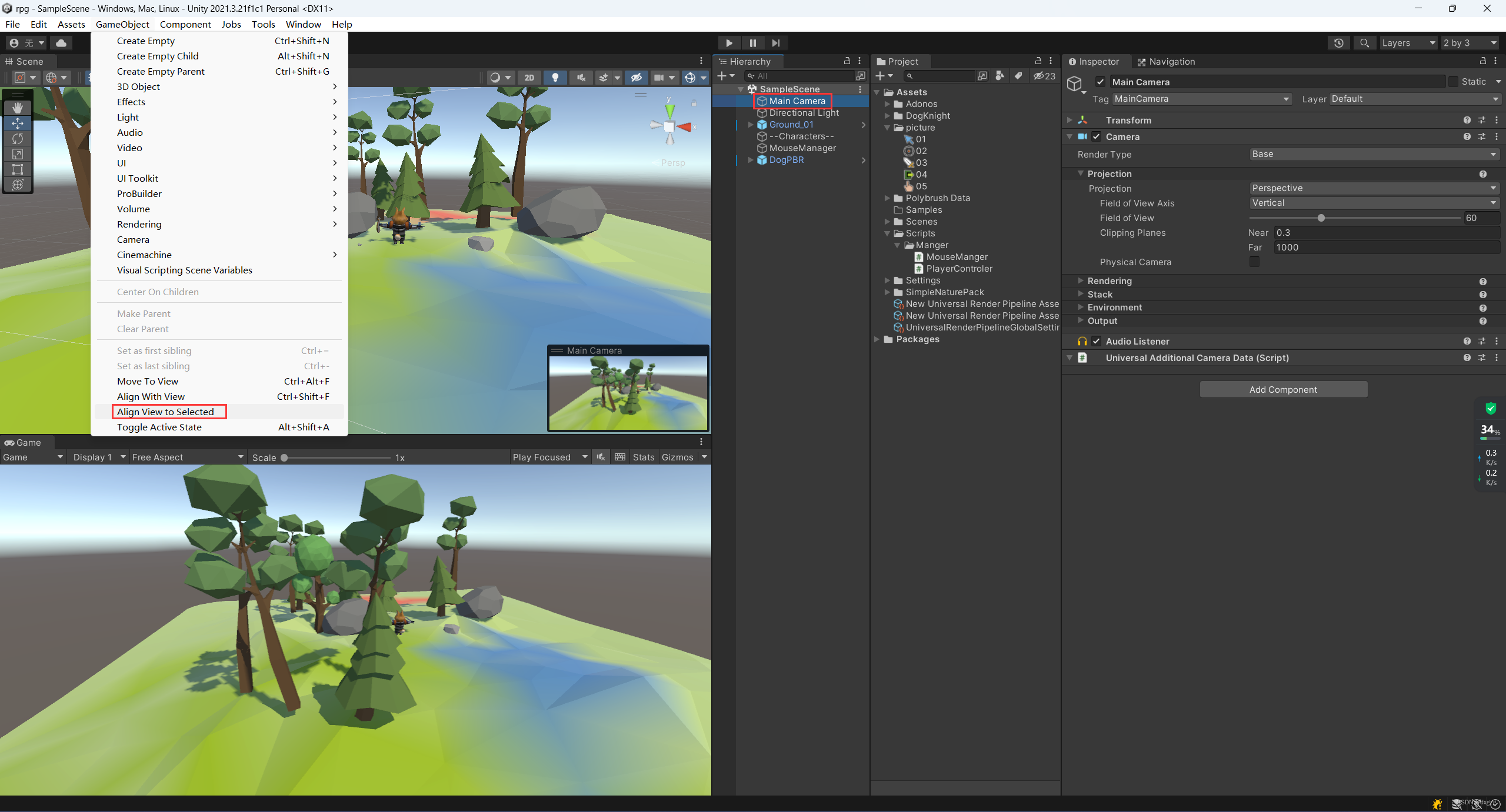Open Game view keyboard shortcuts icon
The image size is (1506, 812).
pyautogui.click(x=620, y=457)
